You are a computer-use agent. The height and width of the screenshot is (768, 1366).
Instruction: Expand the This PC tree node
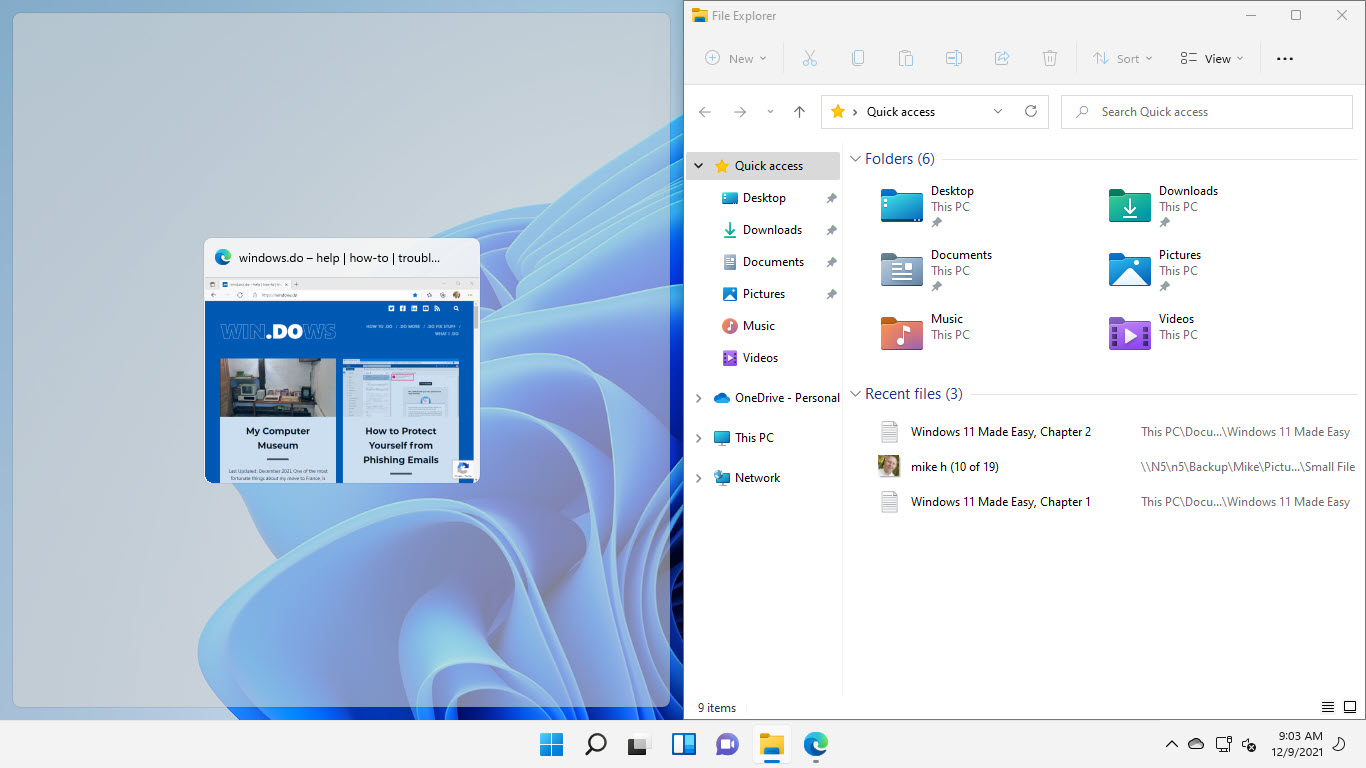pyautogui.click(x=698, y=438)
